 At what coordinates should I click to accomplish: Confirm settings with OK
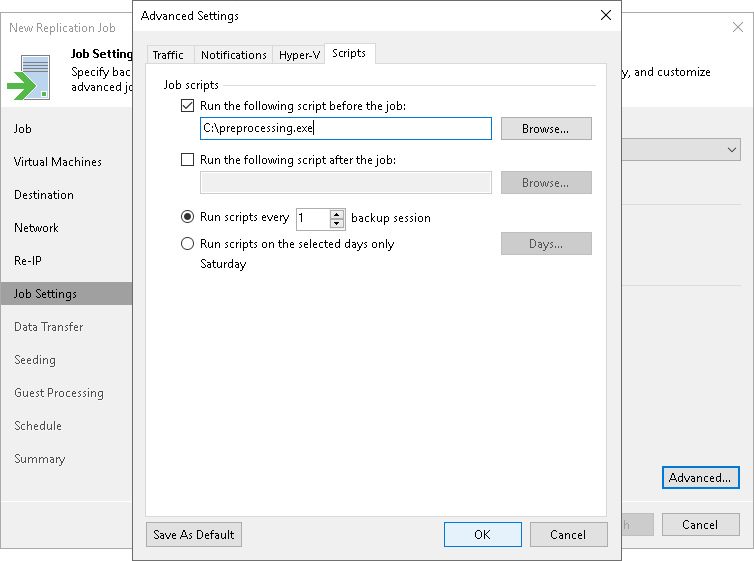point(482,535)
